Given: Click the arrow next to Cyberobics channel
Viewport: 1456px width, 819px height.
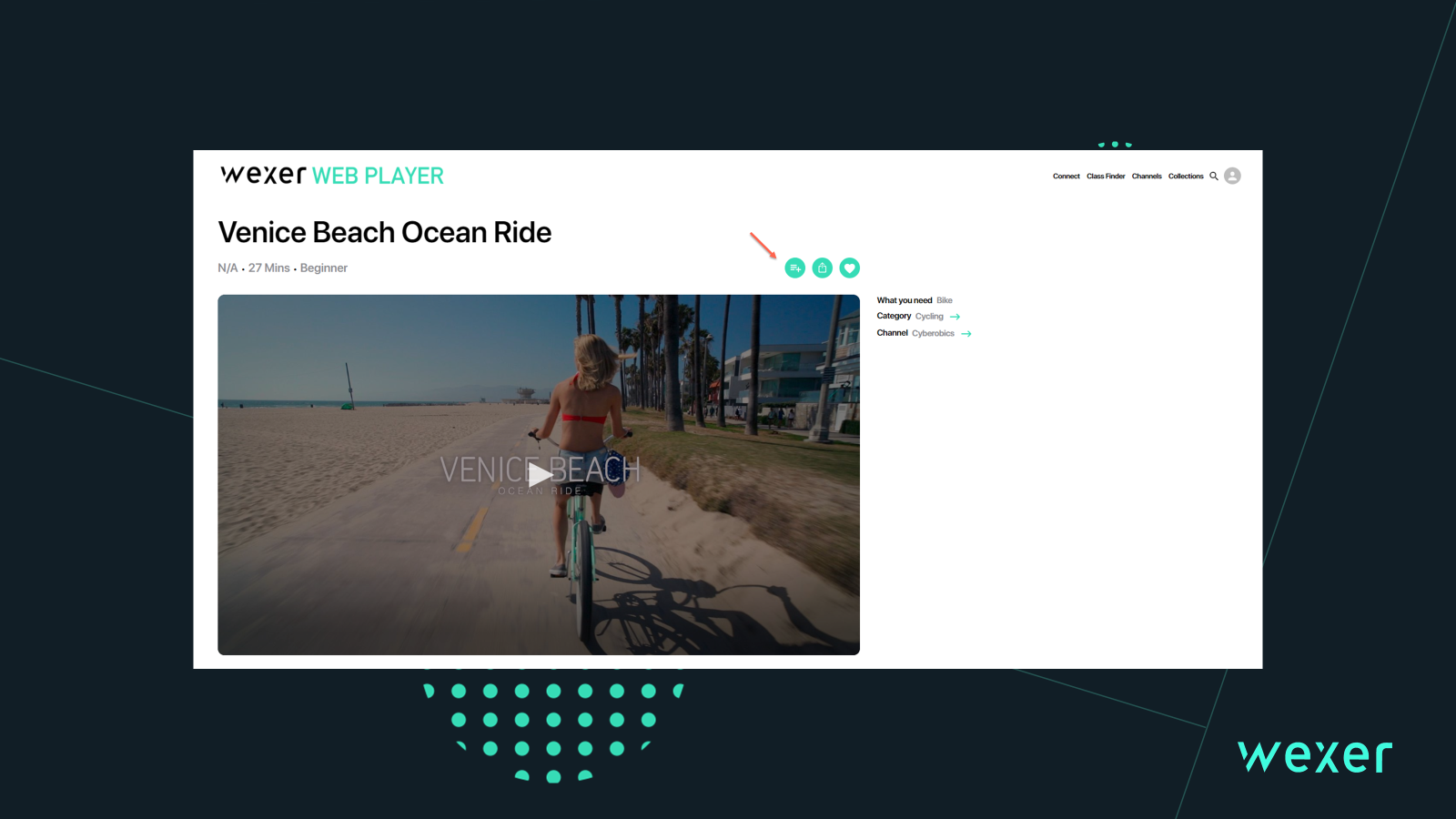Looking at the screenshot, I should click(x=966, y=334).
